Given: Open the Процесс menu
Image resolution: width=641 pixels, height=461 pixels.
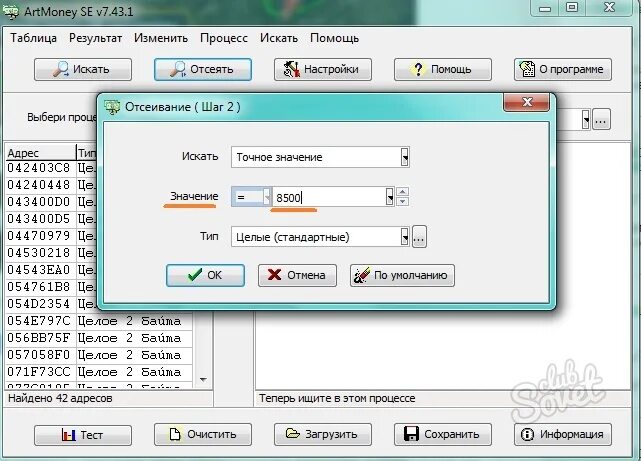Looking at the screenshot, I should (x=224, y=38).
